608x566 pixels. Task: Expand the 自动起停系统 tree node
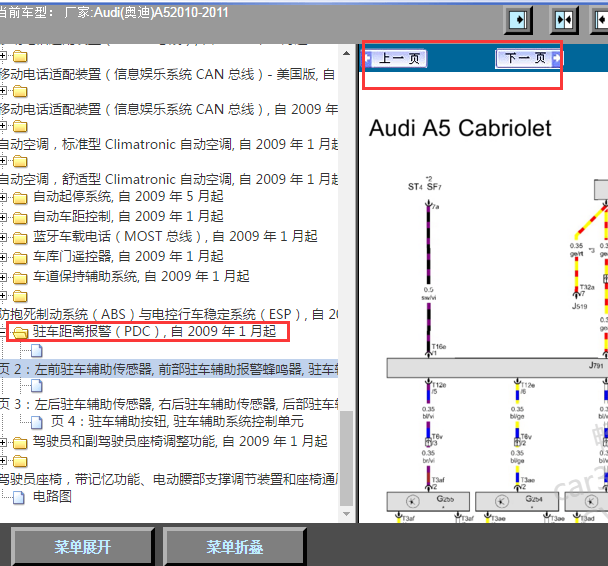pos(3,197)
